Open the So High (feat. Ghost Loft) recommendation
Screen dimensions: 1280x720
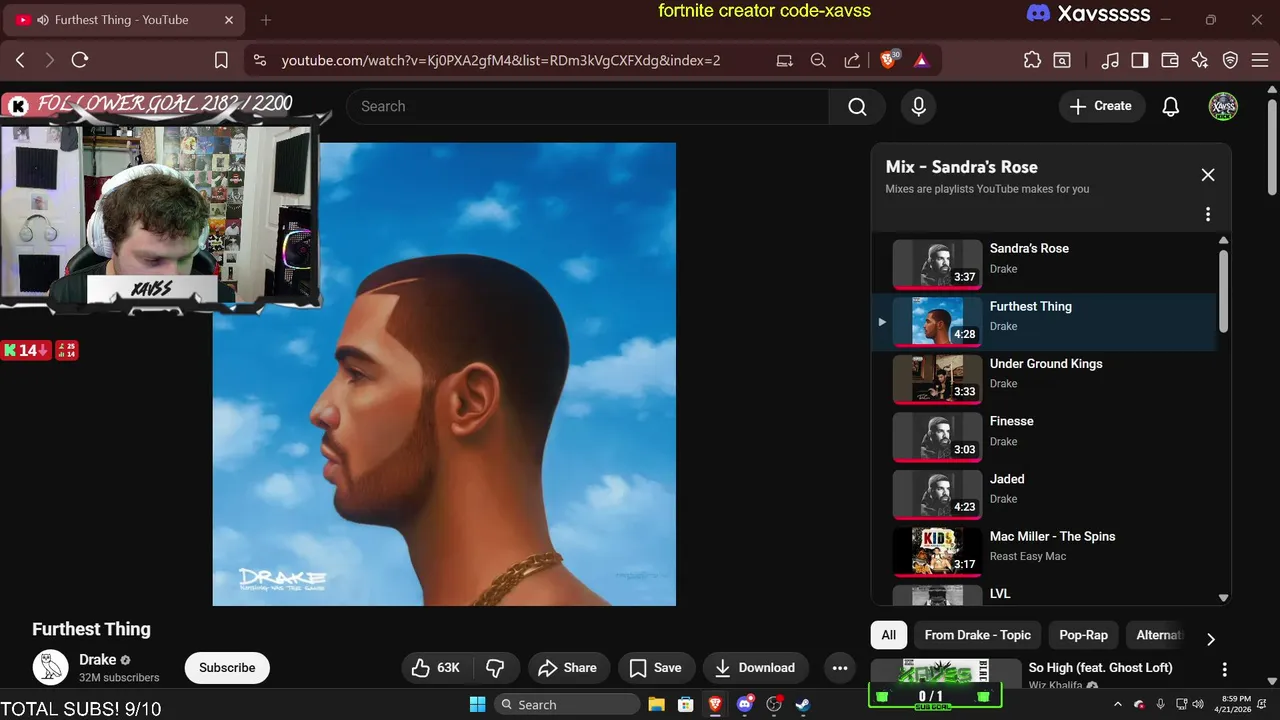click(x=1100, y=668)
